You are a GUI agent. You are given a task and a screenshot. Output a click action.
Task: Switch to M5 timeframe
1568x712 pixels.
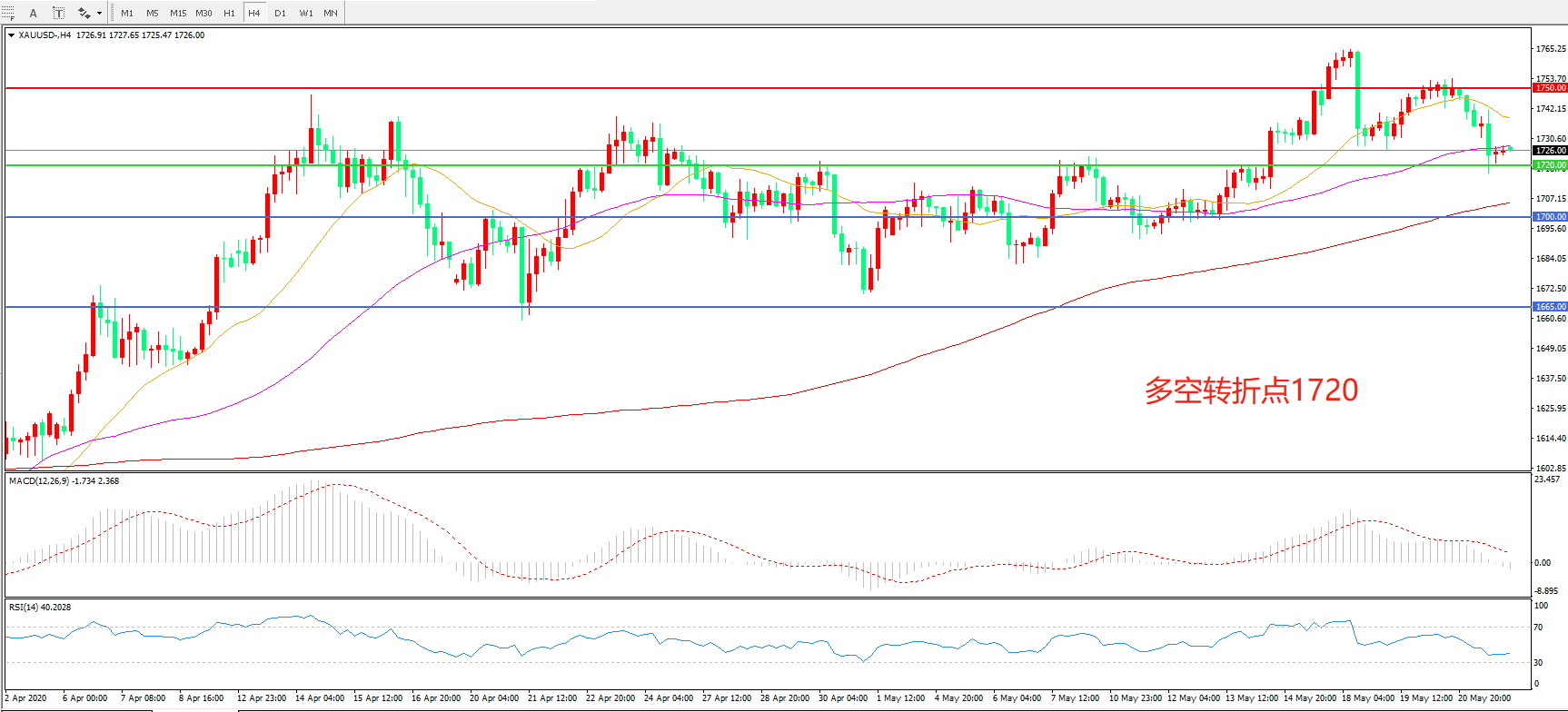[152, 13]
